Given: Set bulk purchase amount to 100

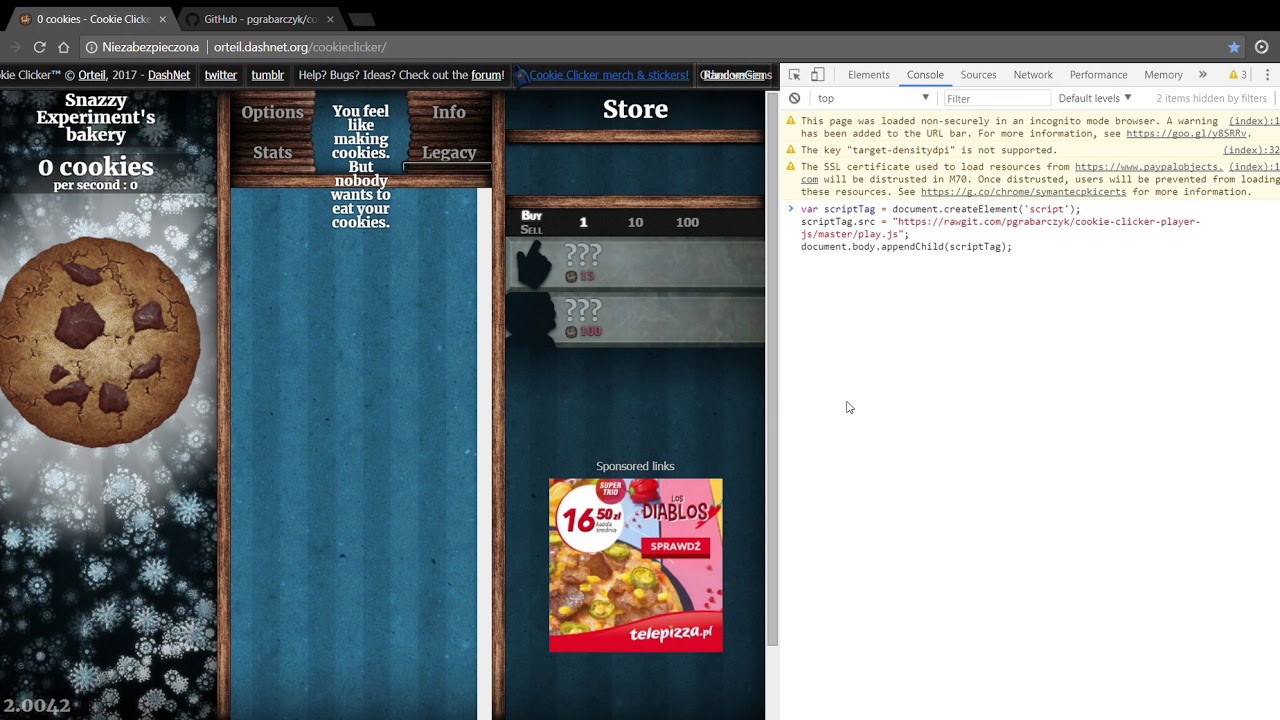Looking at the screenshot, I should point(687,222).
